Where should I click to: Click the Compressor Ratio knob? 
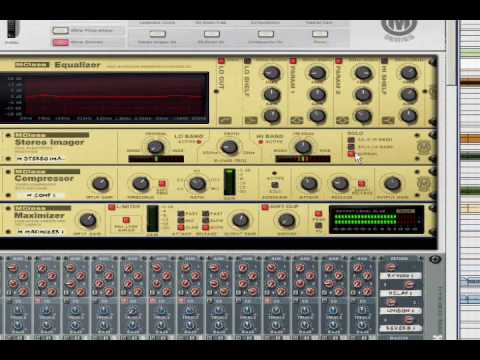coord(197,184)
